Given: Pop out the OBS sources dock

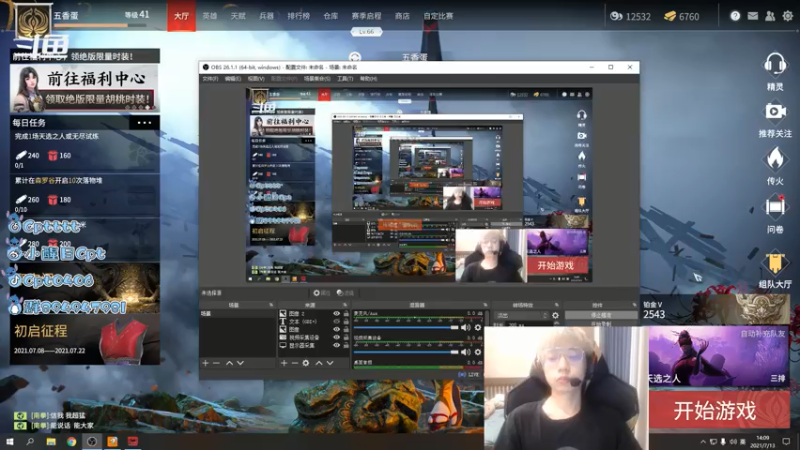Looking at the screenshot, I should tap(345, 305).
